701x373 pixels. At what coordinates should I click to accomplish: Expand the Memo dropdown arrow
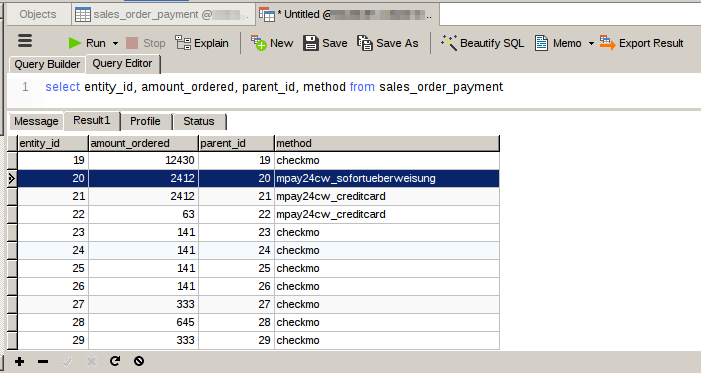591,43
